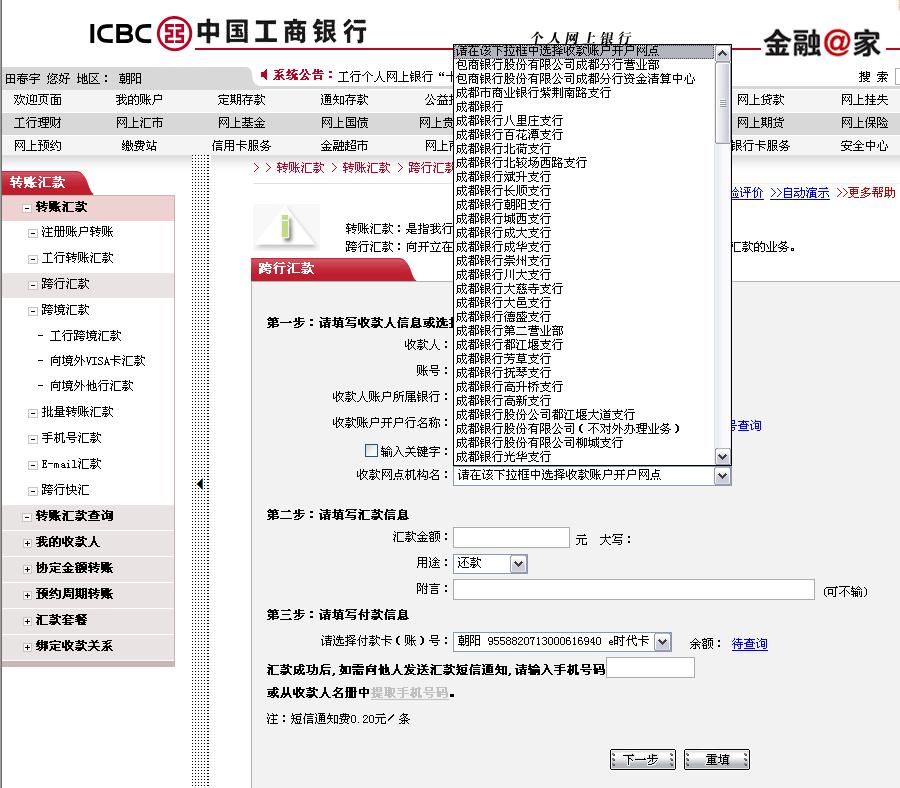The width and height of the screenshot is (900, 788).
Task: Choose 成都银行朝阳支行 from the list
Action: [584, 204]
